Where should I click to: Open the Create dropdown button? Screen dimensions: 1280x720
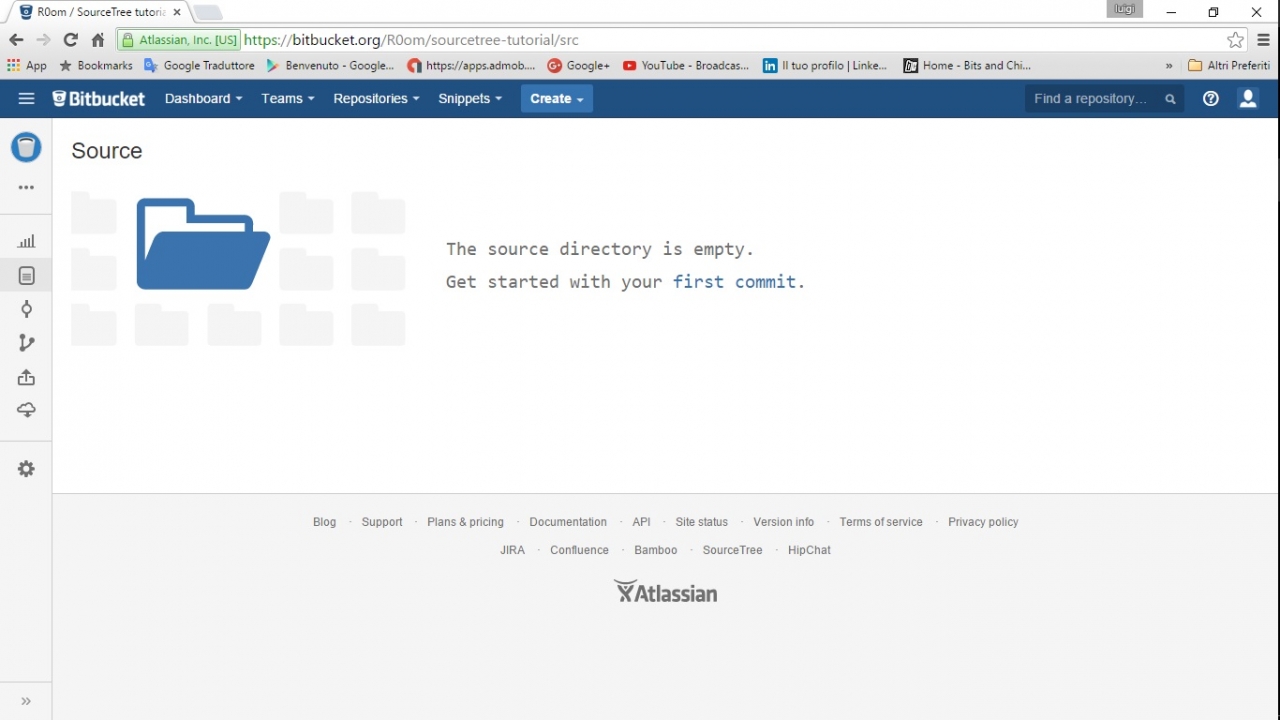(x=557, y=98)
